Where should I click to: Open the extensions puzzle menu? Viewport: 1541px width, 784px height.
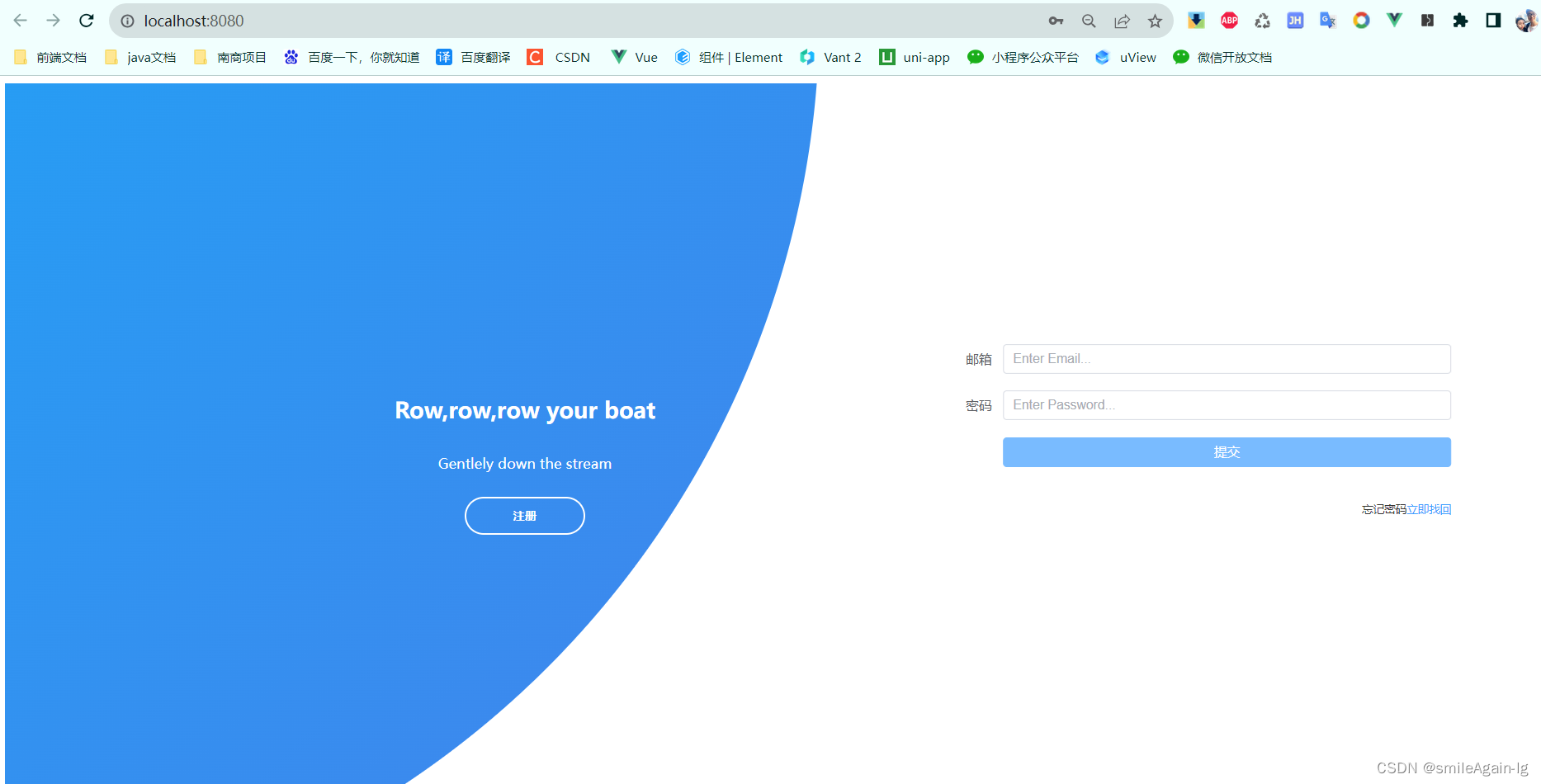[x=1460, y=21]
